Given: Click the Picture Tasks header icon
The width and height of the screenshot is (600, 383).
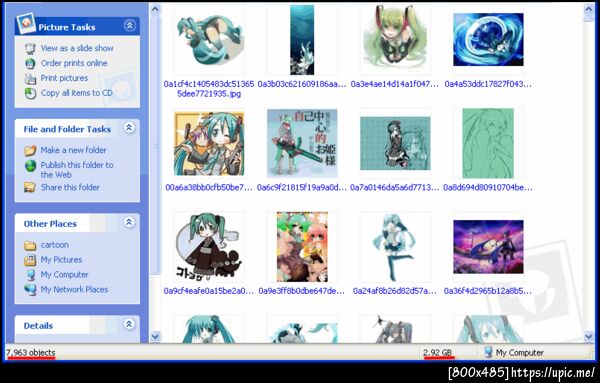Looking at the screenshot, I should tap(26, 24).
